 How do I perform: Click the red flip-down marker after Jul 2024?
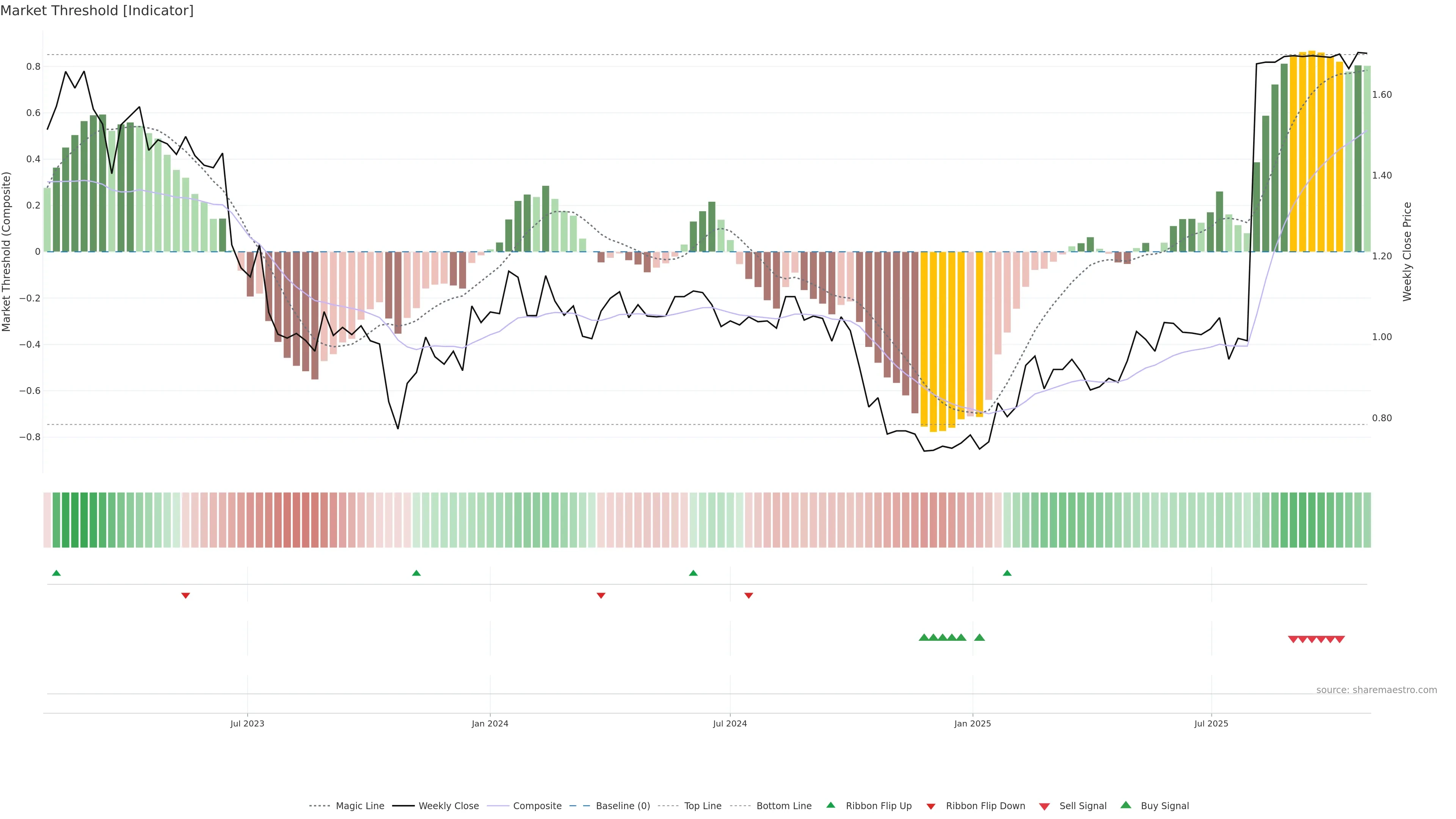click(749, 595)
